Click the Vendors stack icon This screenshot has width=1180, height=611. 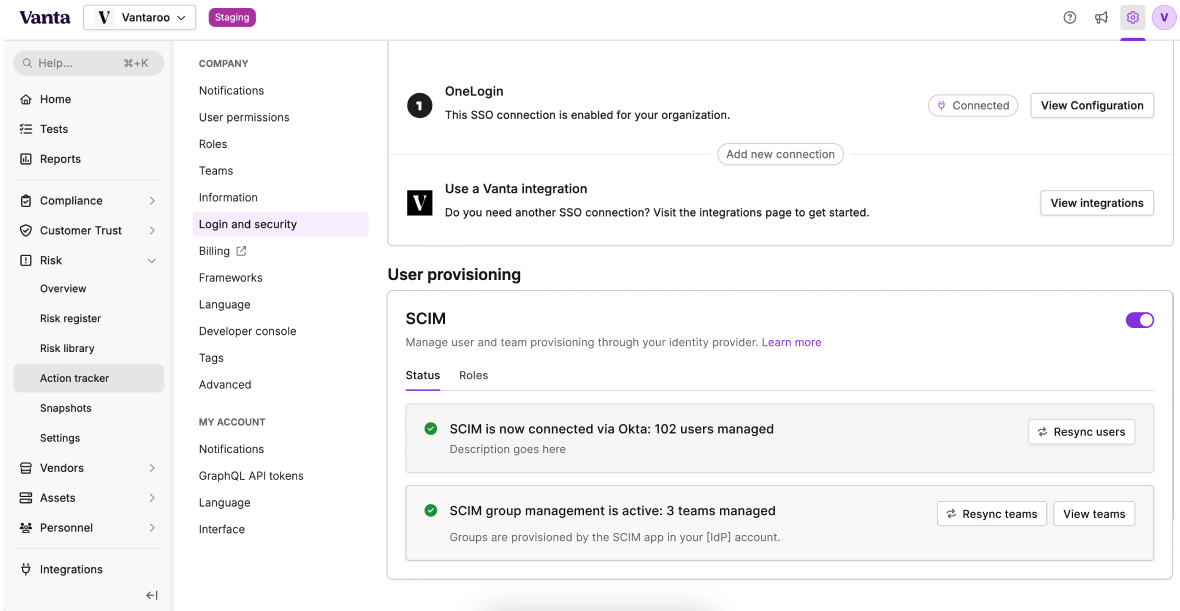[26, 468]
